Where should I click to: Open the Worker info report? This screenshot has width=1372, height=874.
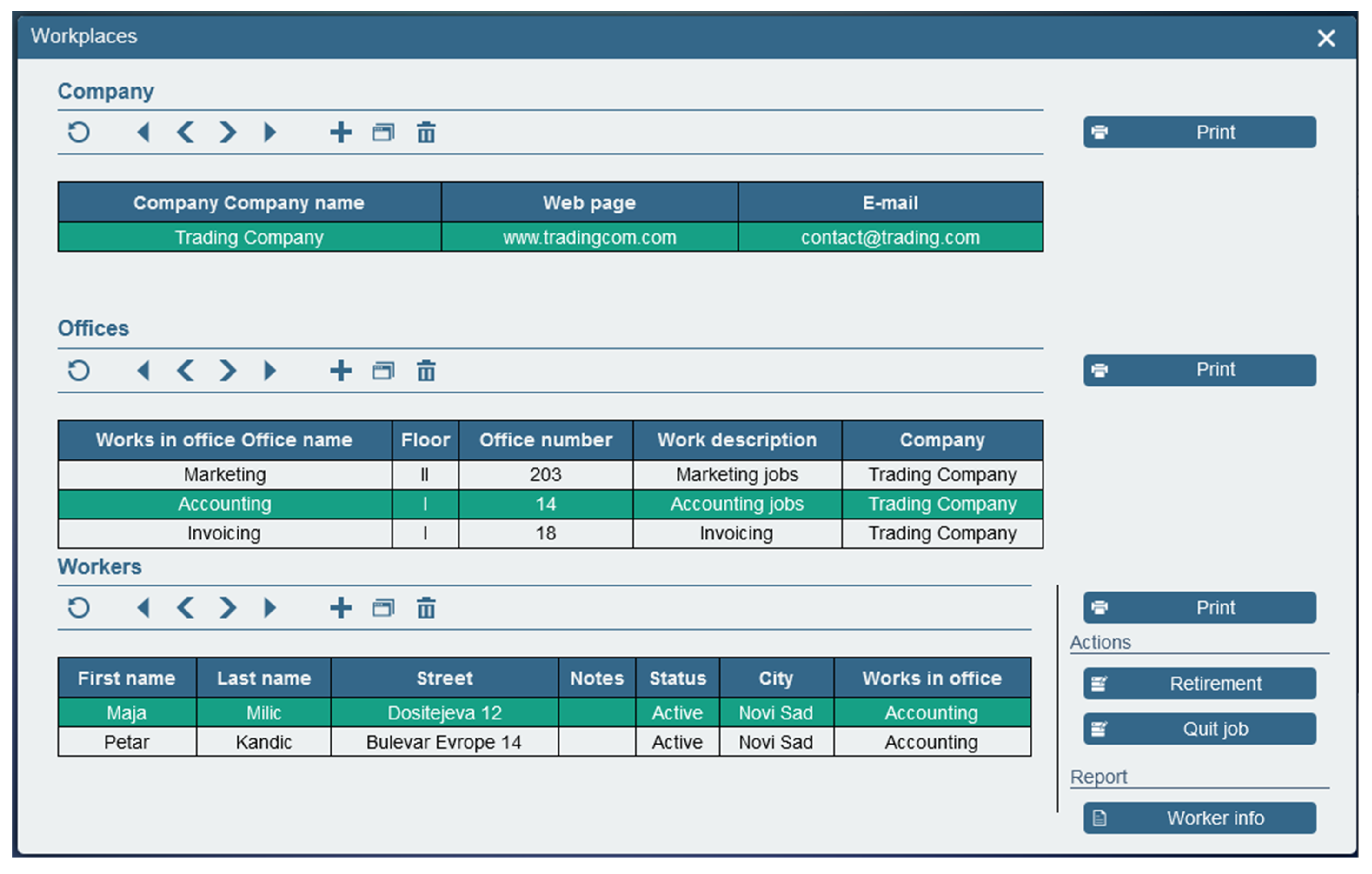[1199, 818]
